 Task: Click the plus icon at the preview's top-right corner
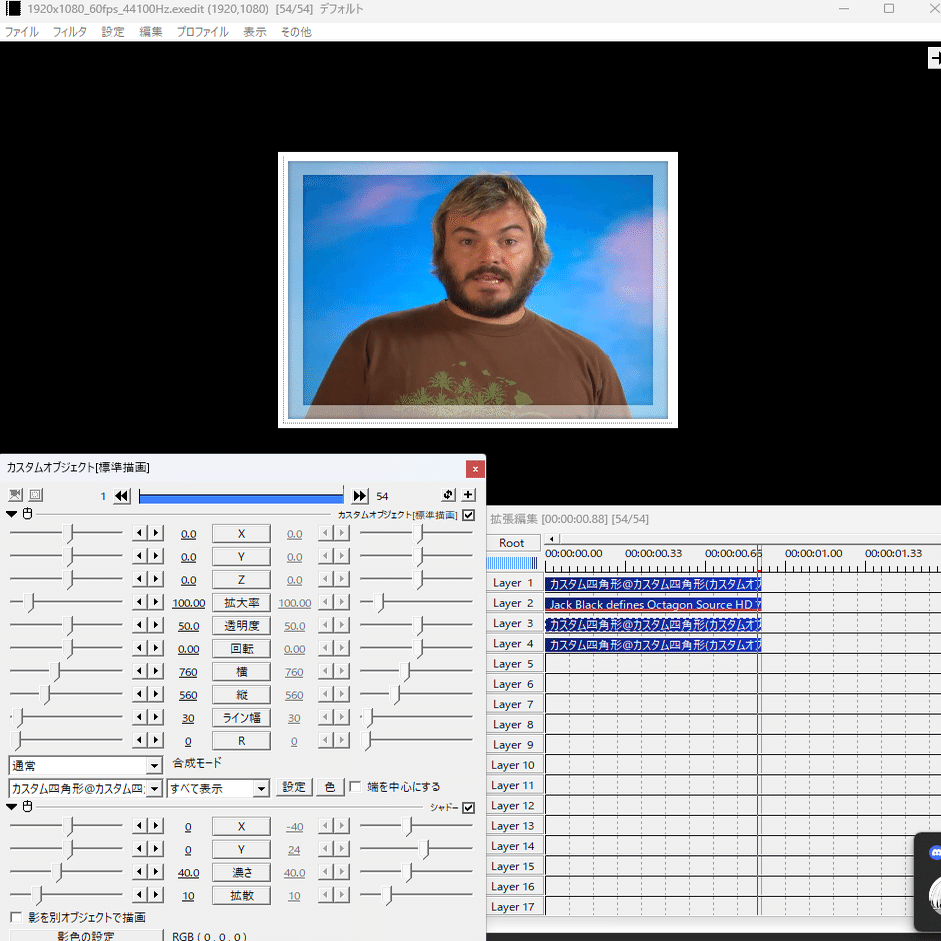(x=934, y=58)
